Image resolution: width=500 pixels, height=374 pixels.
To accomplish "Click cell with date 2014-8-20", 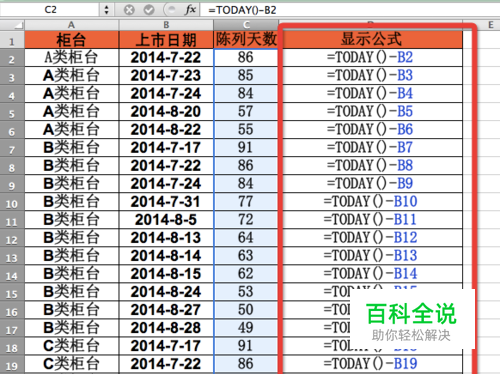I will (166, 112).
